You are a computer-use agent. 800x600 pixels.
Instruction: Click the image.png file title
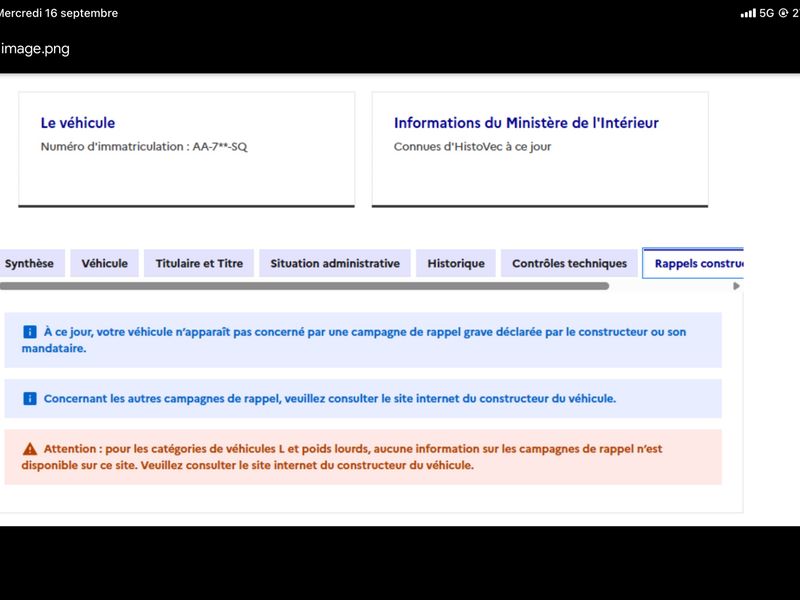coord(35,49)
